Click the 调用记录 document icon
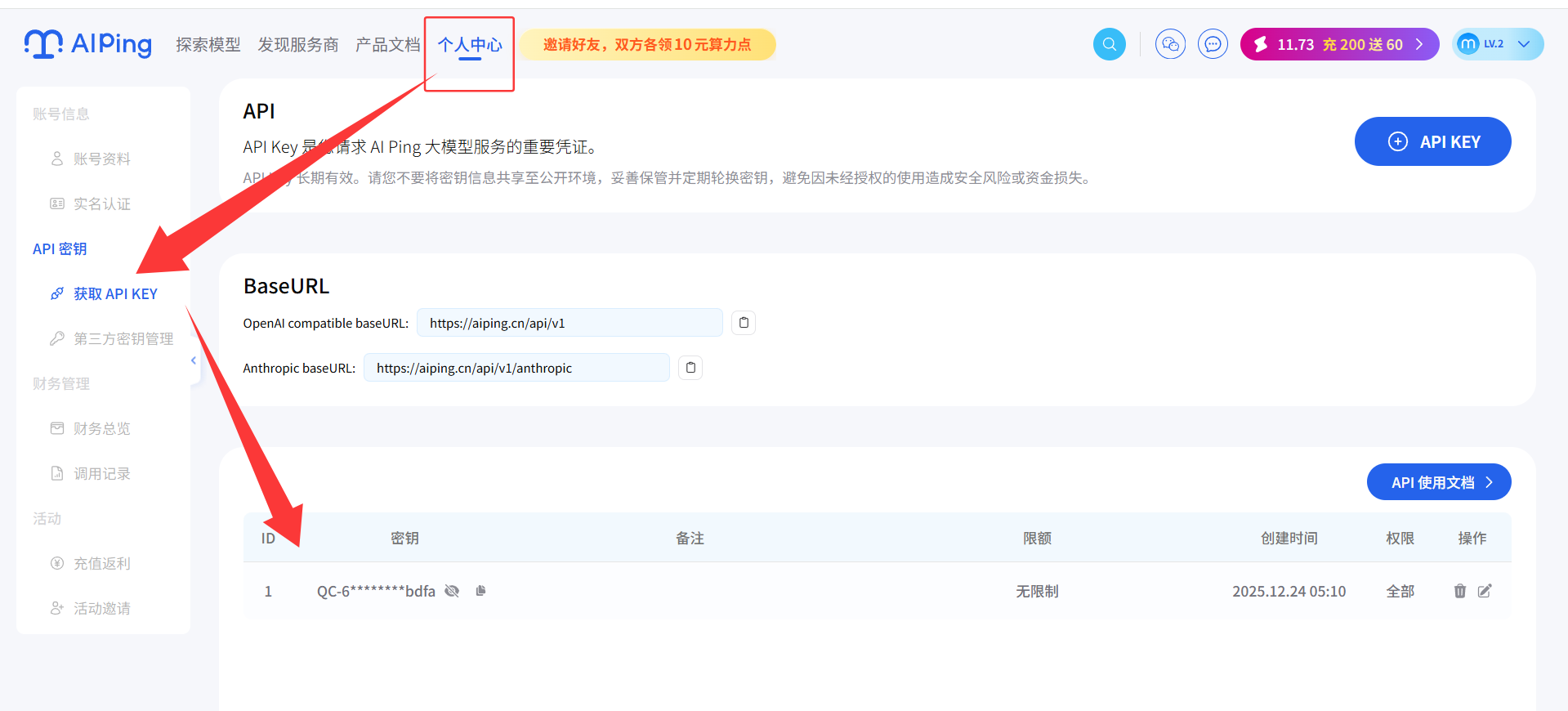The width and height of the screenshot is (1568, 711). [57, 473]
